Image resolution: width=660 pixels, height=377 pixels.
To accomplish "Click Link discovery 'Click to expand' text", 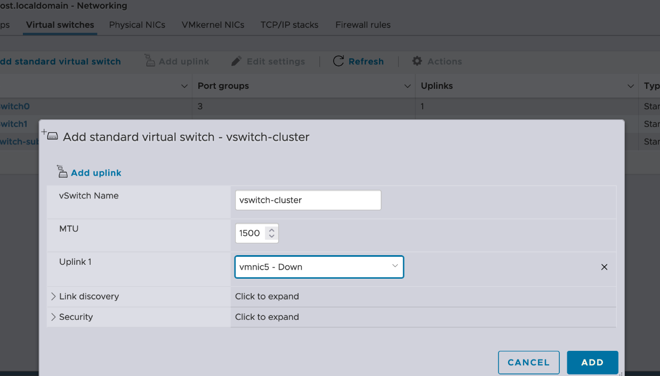I will pos(267,296).
